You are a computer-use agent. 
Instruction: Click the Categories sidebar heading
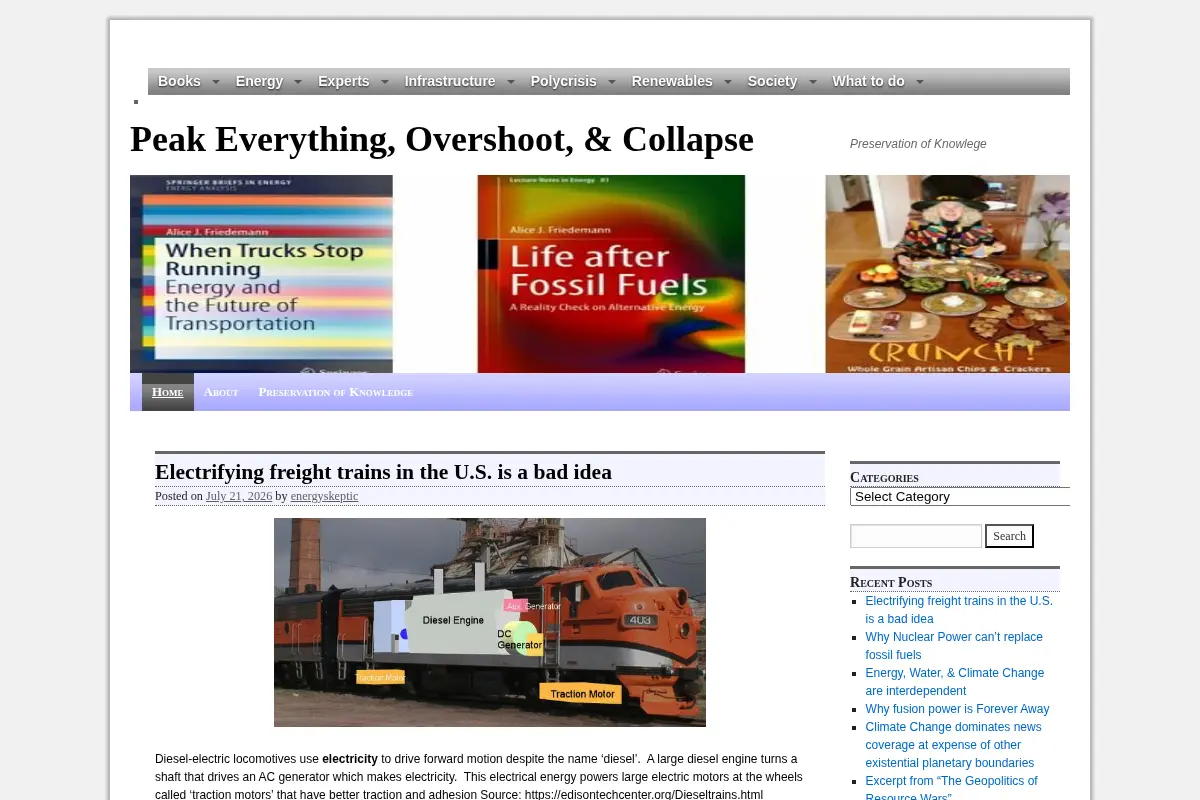884,478
